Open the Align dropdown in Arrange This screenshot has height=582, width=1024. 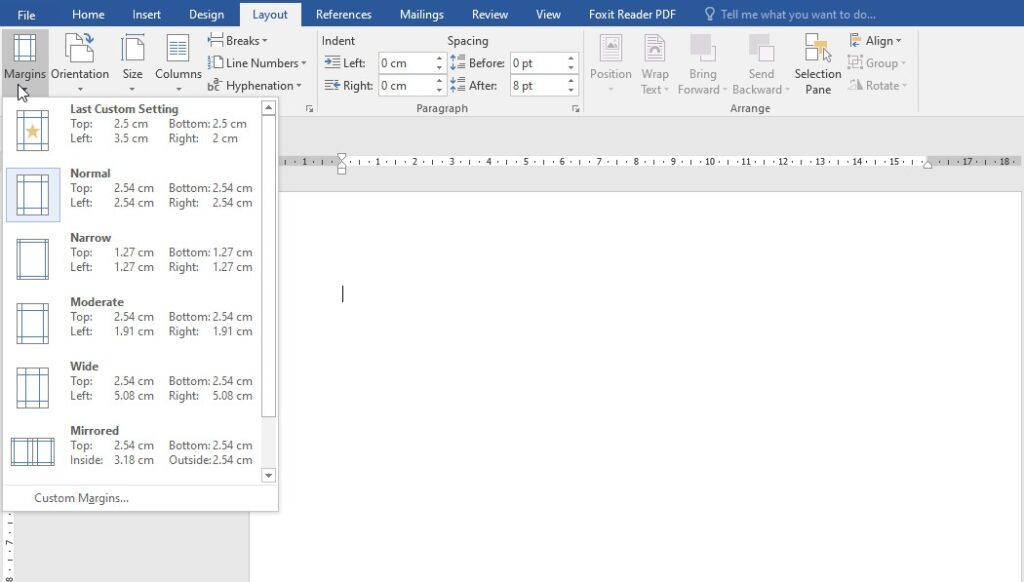(x=876, y=41)
